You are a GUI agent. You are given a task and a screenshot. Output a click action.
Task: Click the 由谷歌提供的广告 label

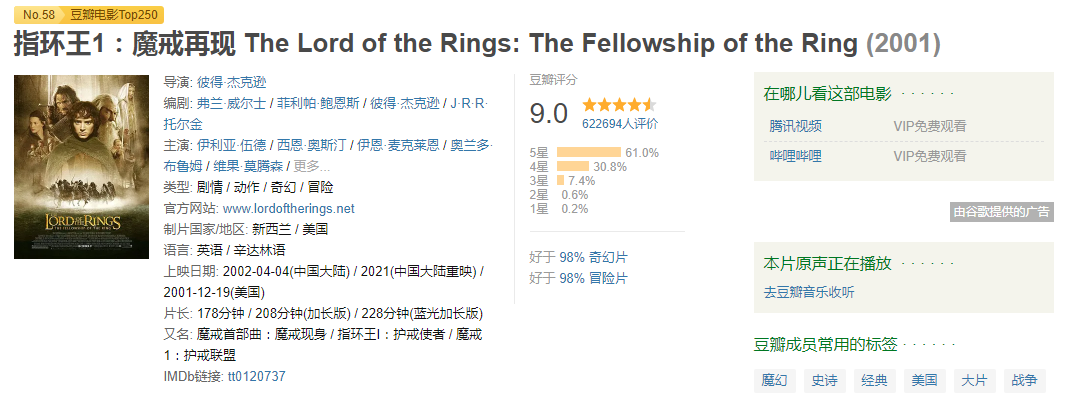pyautogui.click(x=1002, y=211)
